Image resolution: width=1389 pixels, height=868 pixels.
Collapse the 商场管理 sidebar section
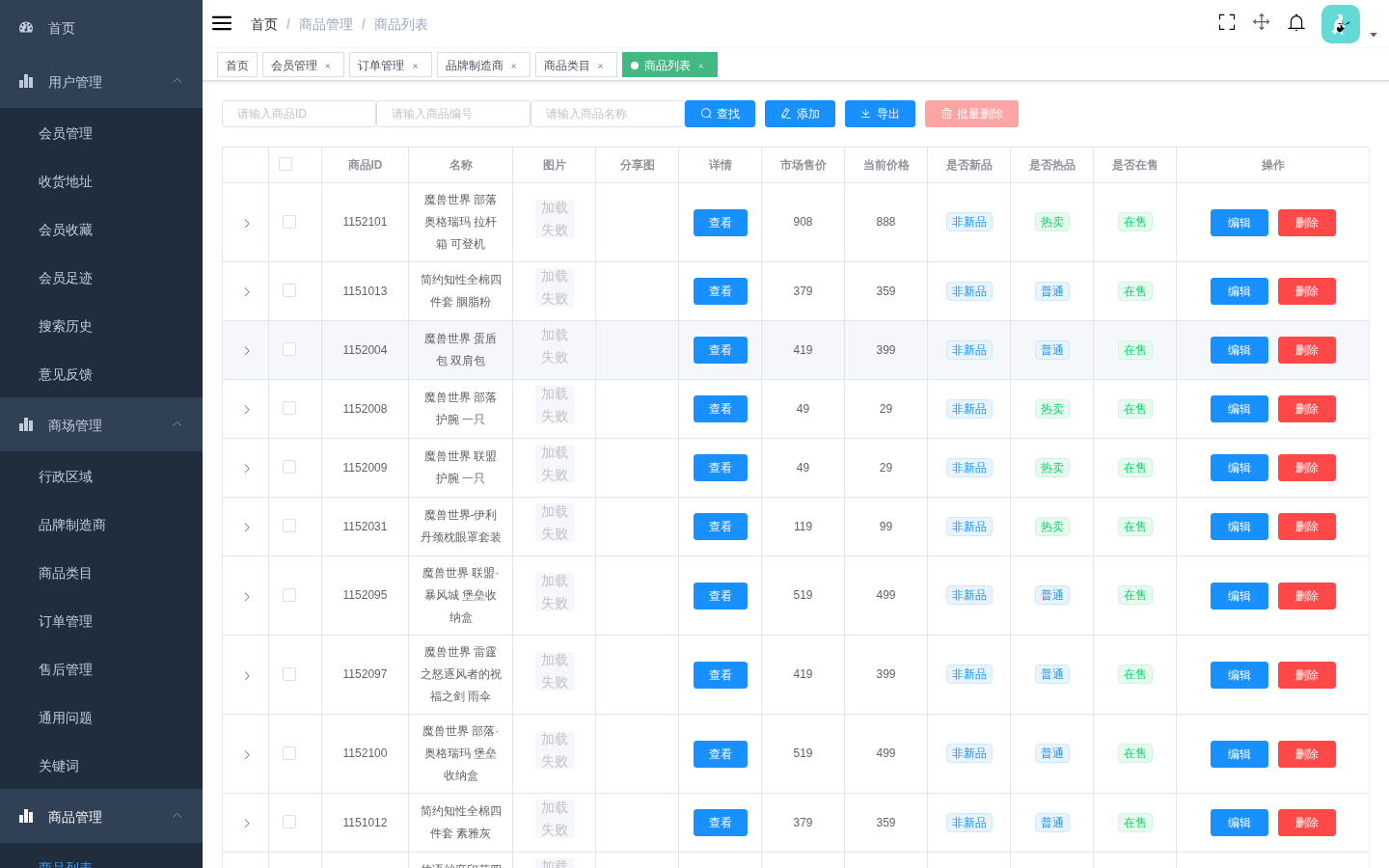point(101,424)
